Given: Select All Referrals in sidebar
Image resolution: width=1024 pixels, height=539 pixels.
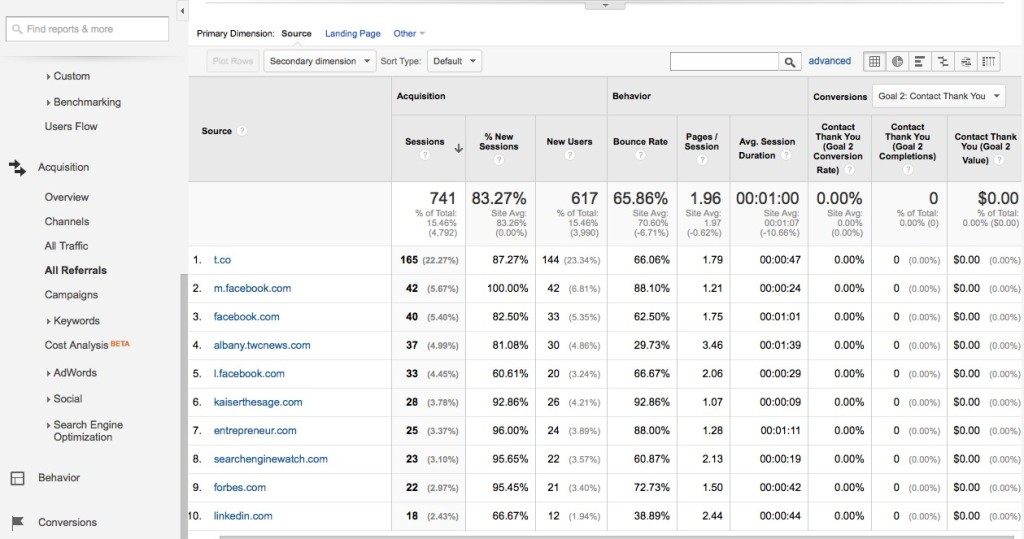Looking at the screenshot, I should coord(75,270).
